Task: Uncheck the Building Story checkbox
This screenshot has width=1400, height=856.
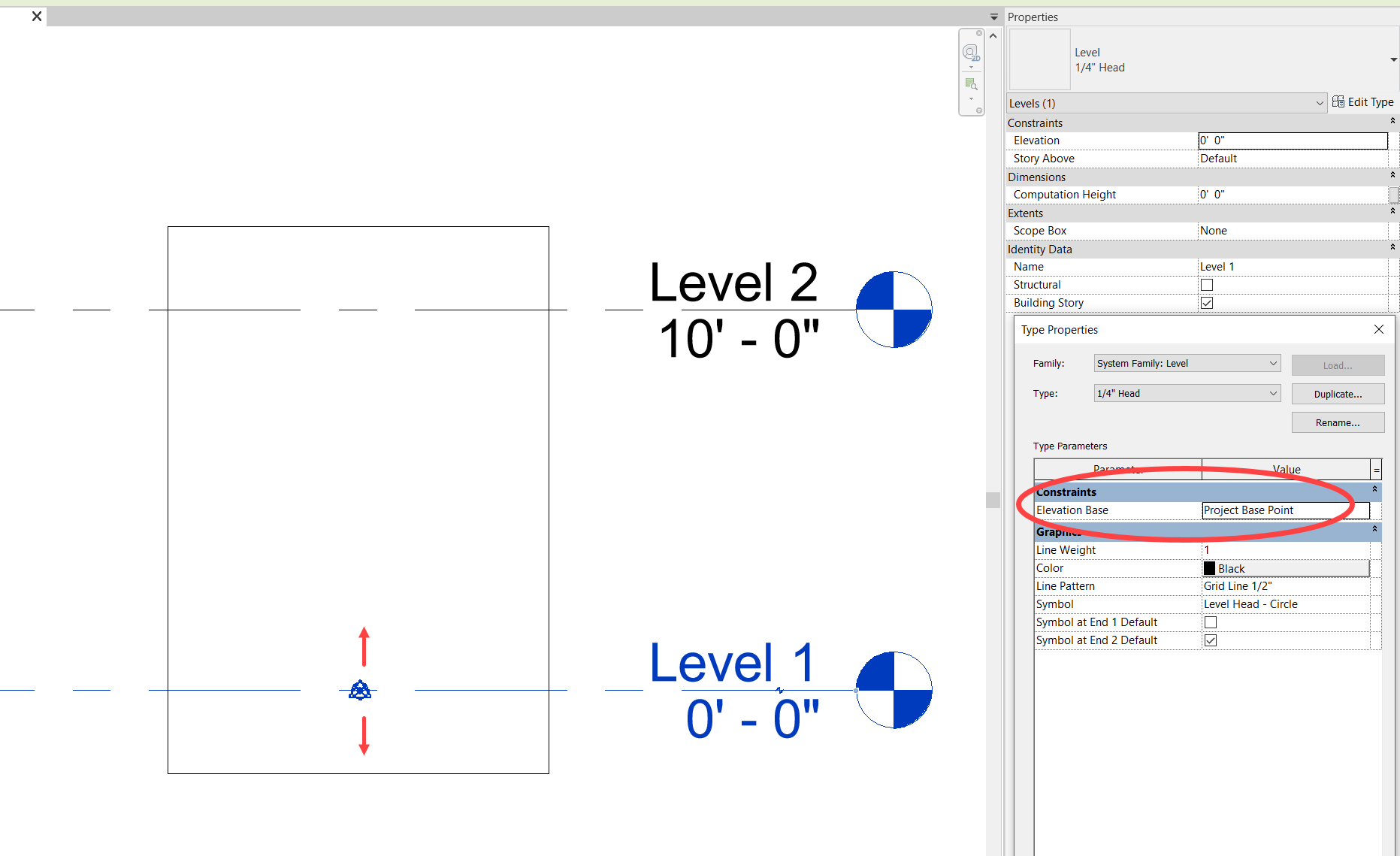Action: click(1207, 302)
